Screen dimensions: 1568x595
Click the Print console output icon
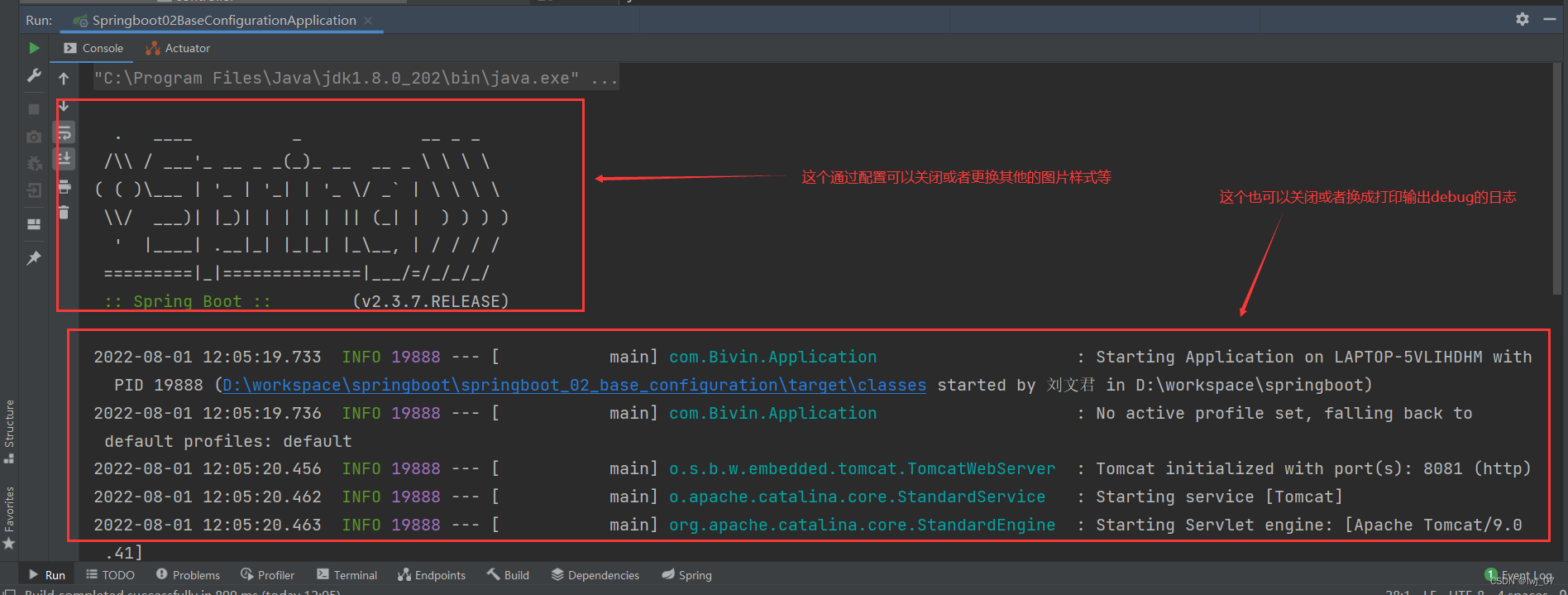64,186
